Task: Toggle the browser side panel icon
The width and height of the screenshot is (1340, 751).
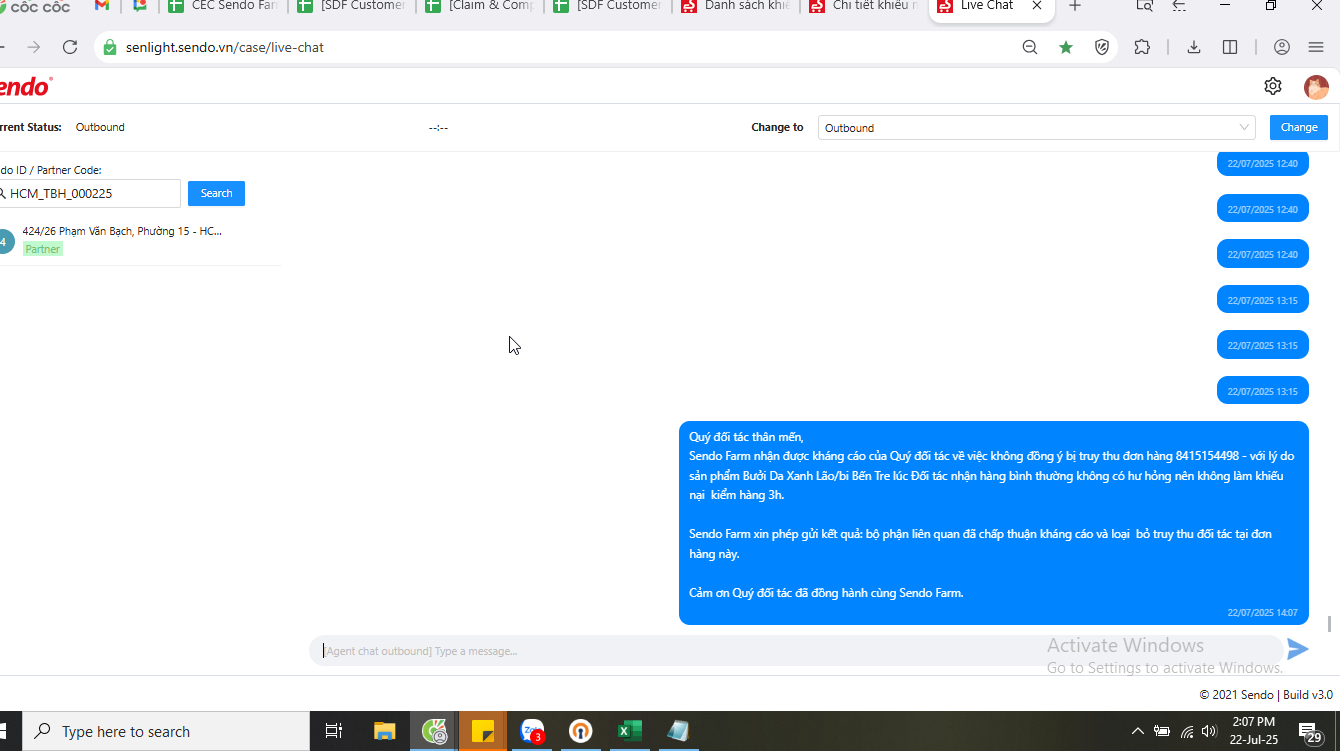Action: click(1230, 47)
